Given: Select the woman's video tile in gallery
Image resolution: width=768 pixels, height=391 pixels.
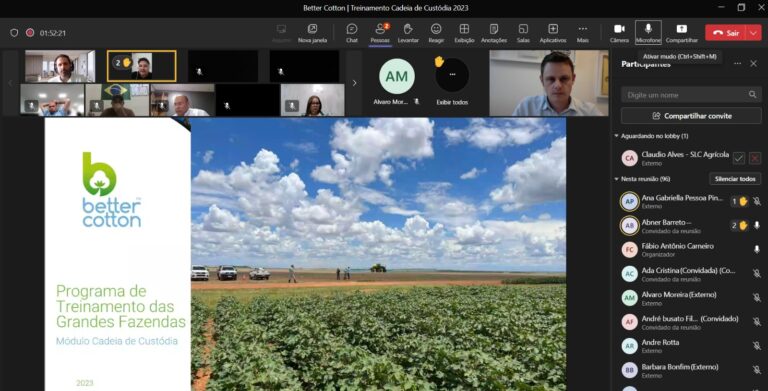Looking at the screenshot, I should point(312,100).
